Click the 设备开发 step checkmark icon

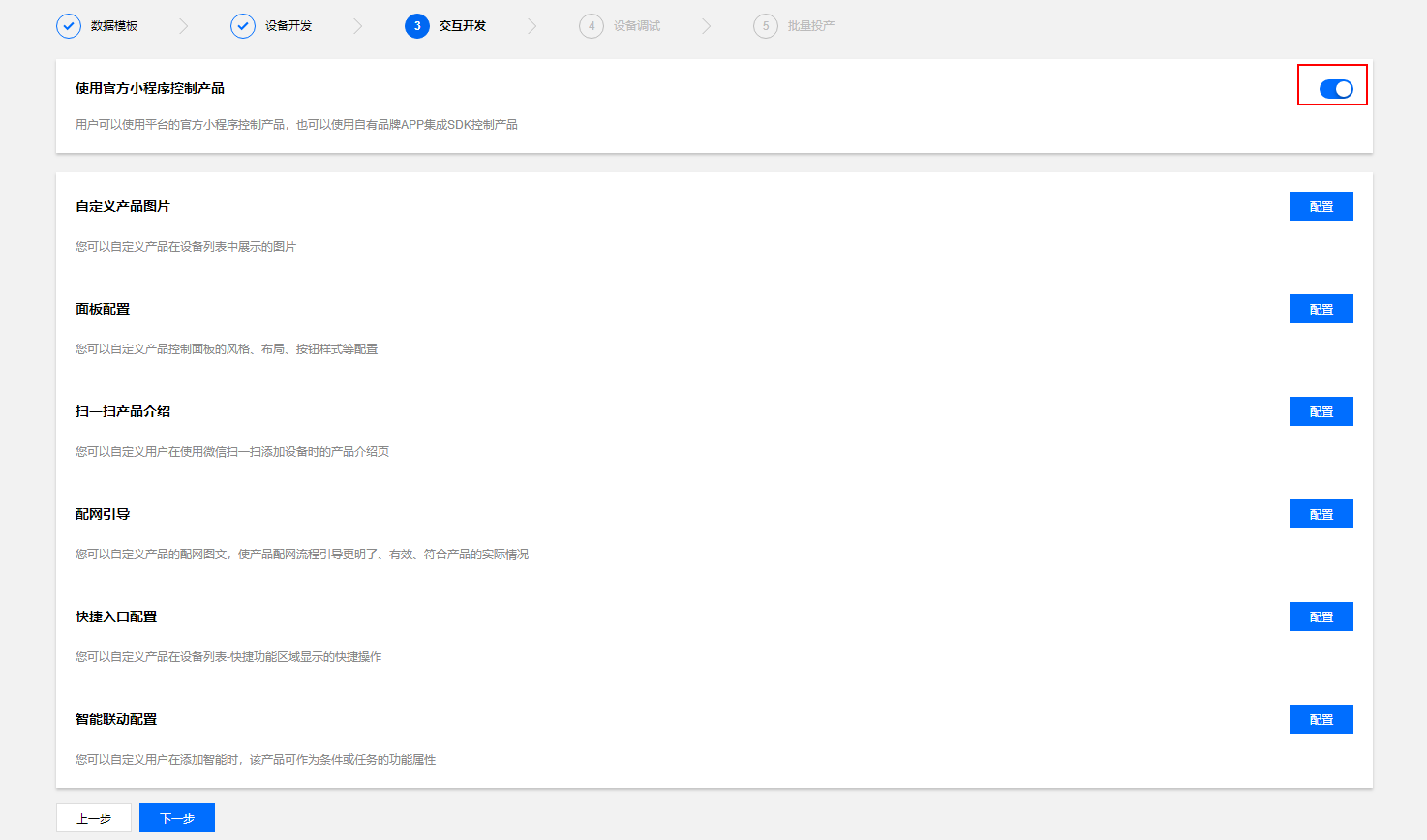click(x=243, y=26)
